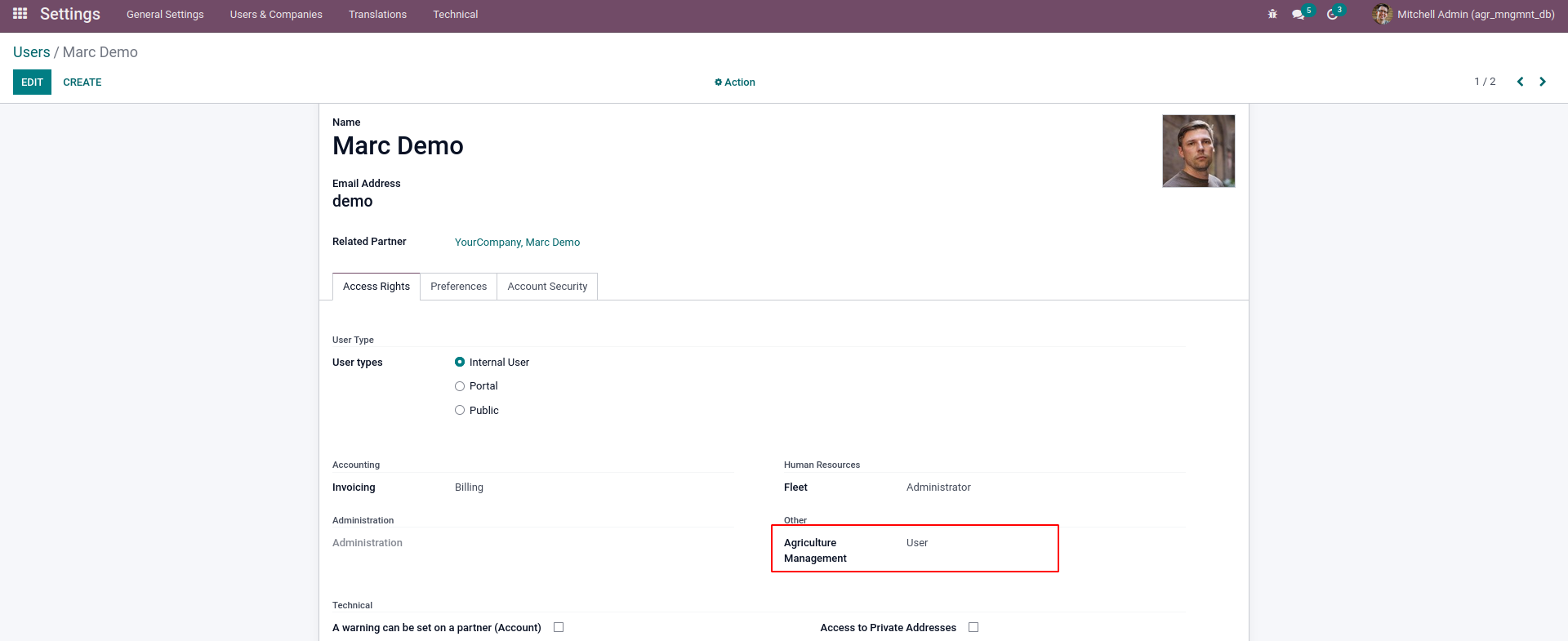Switch to the Account Security tab
Image resolution: width=1568 pixels, height=641 pixels.
click(547, 287)
